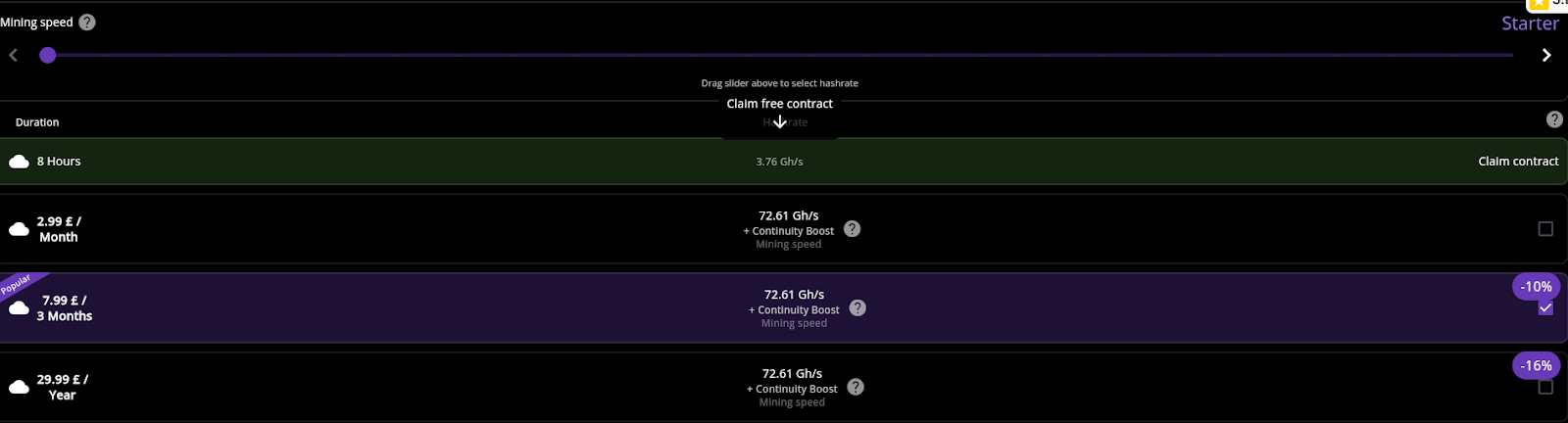Click the down arrow under Claim free contract
This screenshot has width=1568, height=423.
pos(780,122)
